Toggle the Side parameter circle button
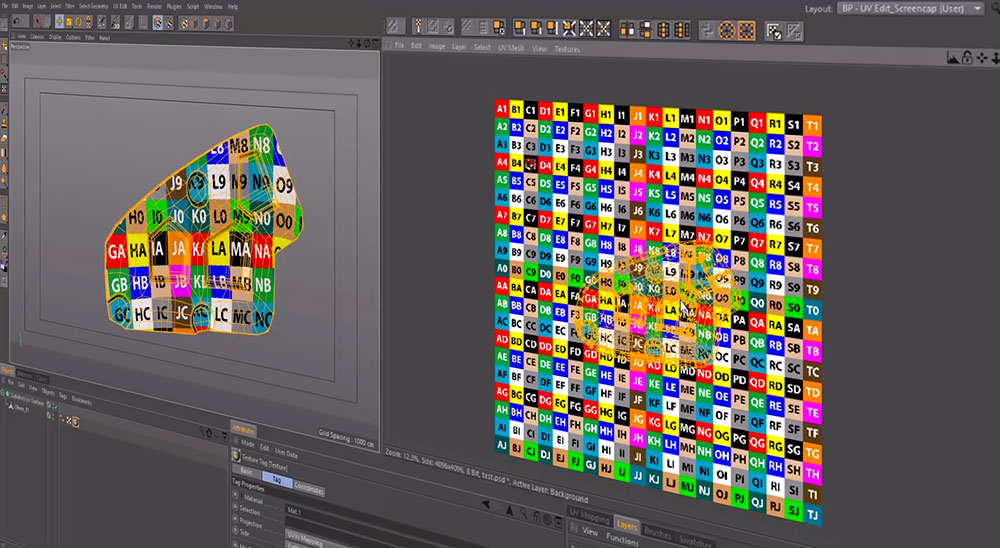1000x548 pixels. [x=235, y=530]
